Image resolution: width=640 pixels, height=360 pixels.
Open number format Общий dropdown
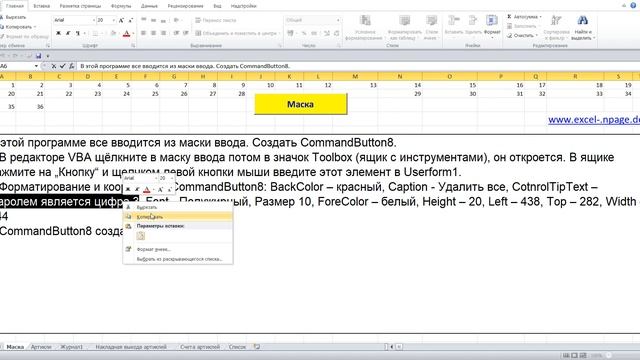tap(338, 20)
